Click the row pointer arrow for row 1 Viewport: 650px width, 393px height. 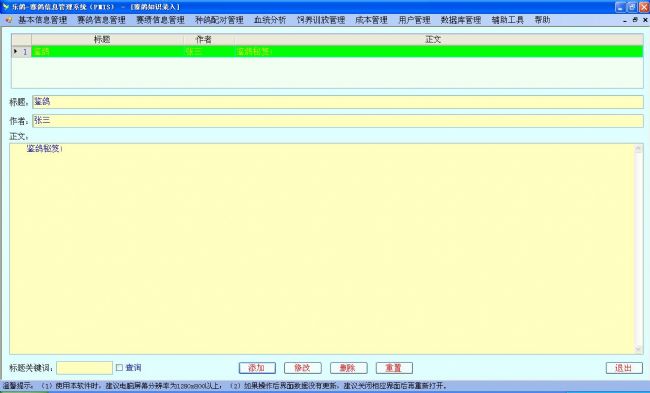(x=15, y=51)
